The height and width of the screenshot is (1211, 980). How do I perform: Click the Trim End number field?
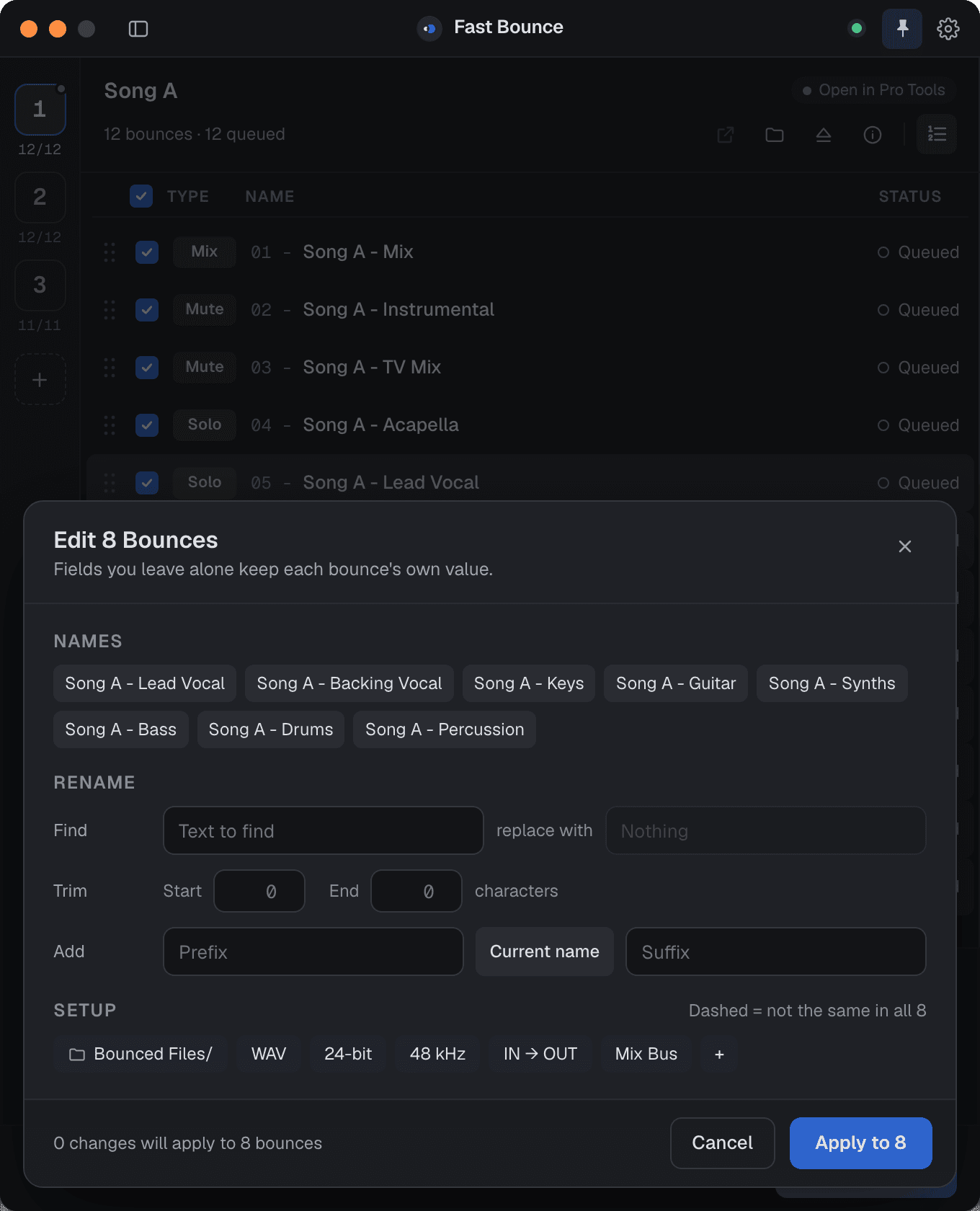416,891
